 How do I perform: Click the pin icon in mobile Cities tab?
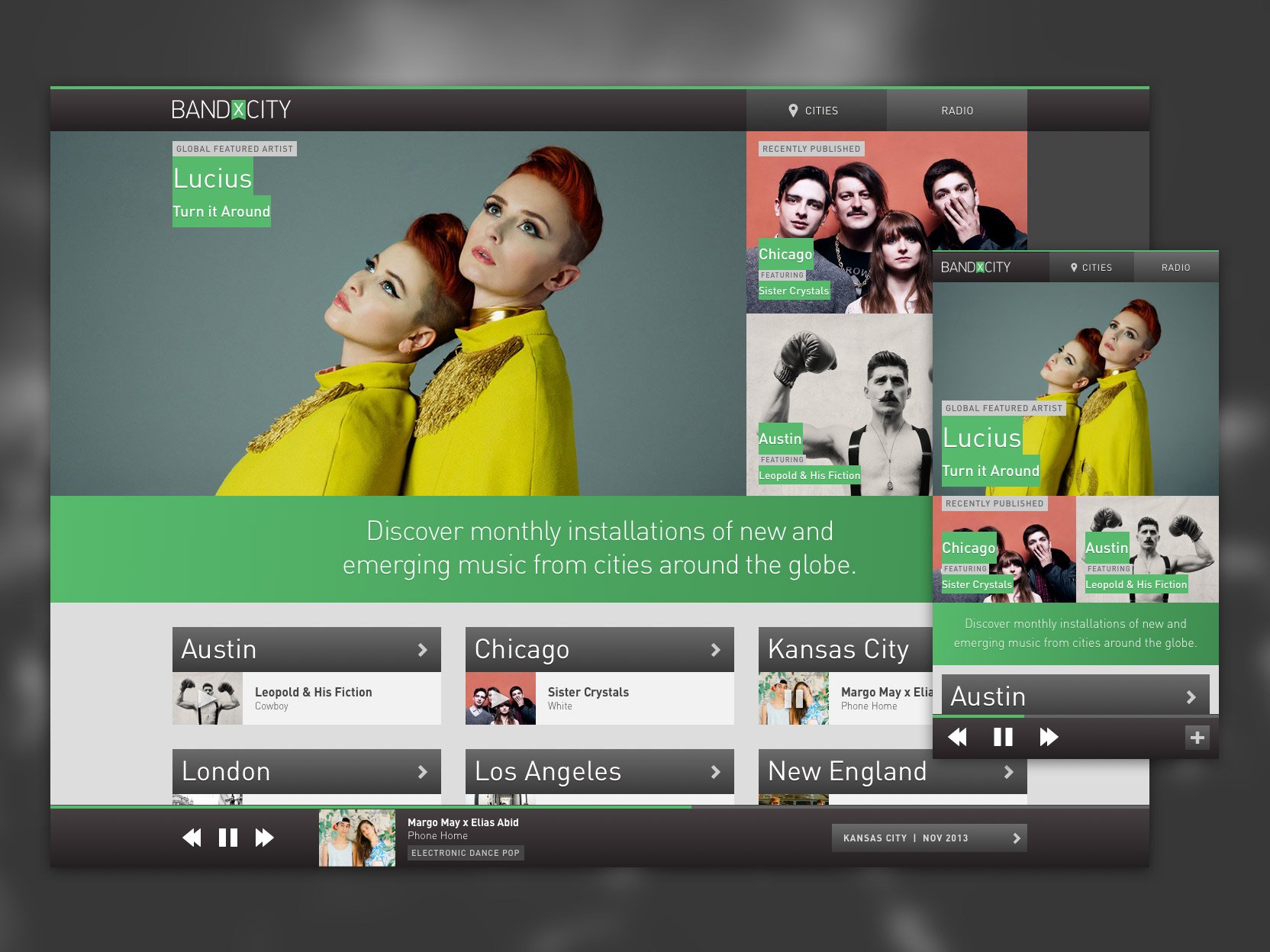coord(1074,268)
